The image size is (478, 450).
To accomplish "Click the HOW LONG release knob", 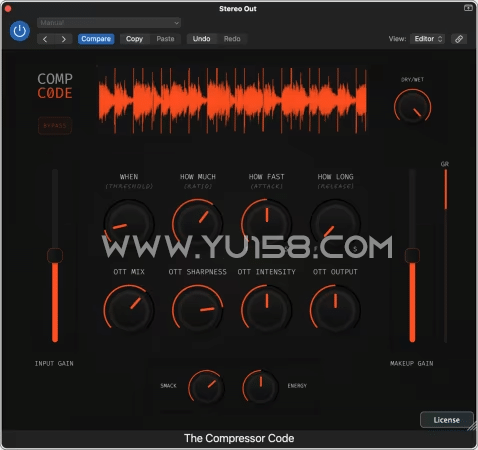I will [335, 224].
